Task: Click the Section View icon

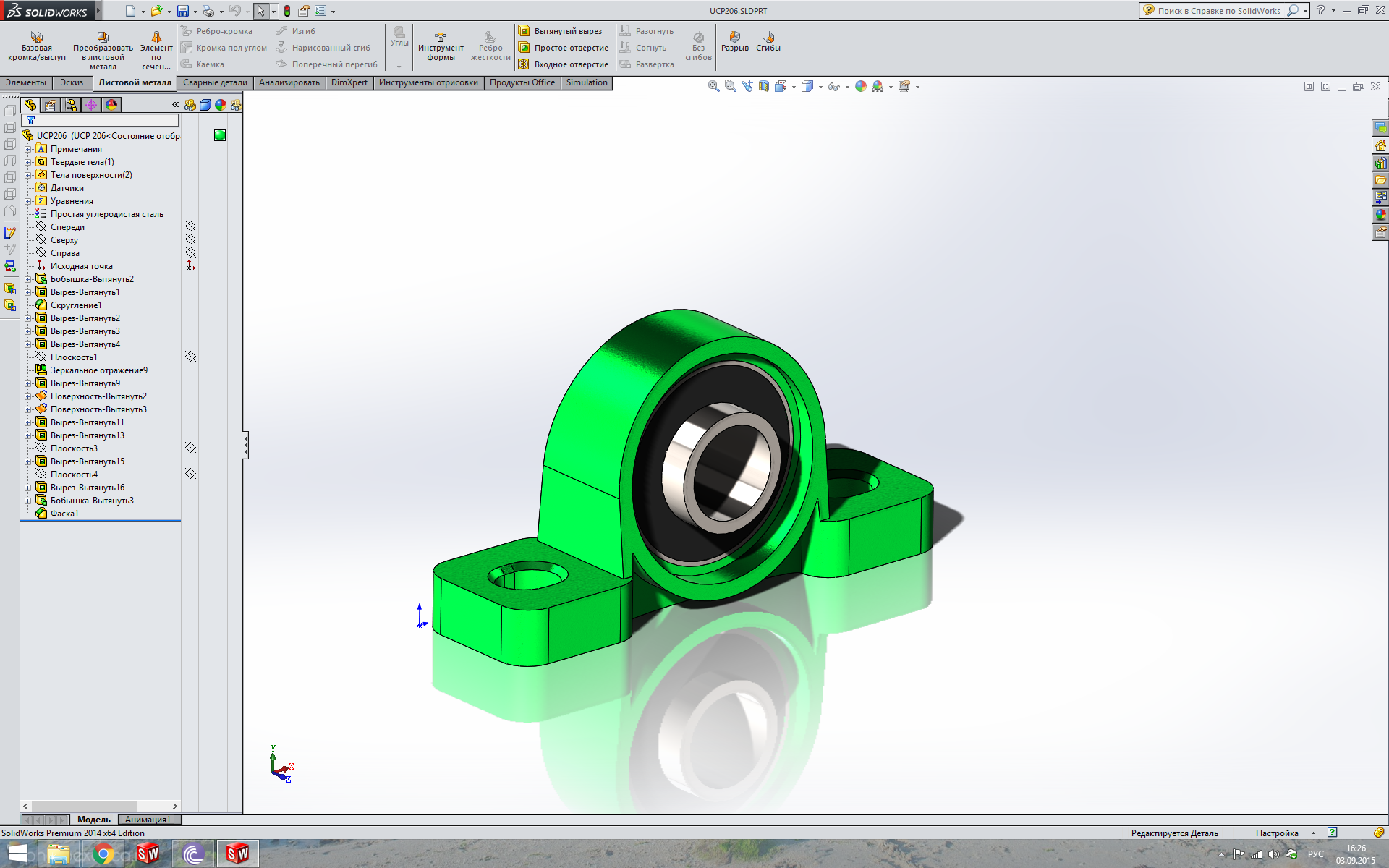Action: (763, 86)
